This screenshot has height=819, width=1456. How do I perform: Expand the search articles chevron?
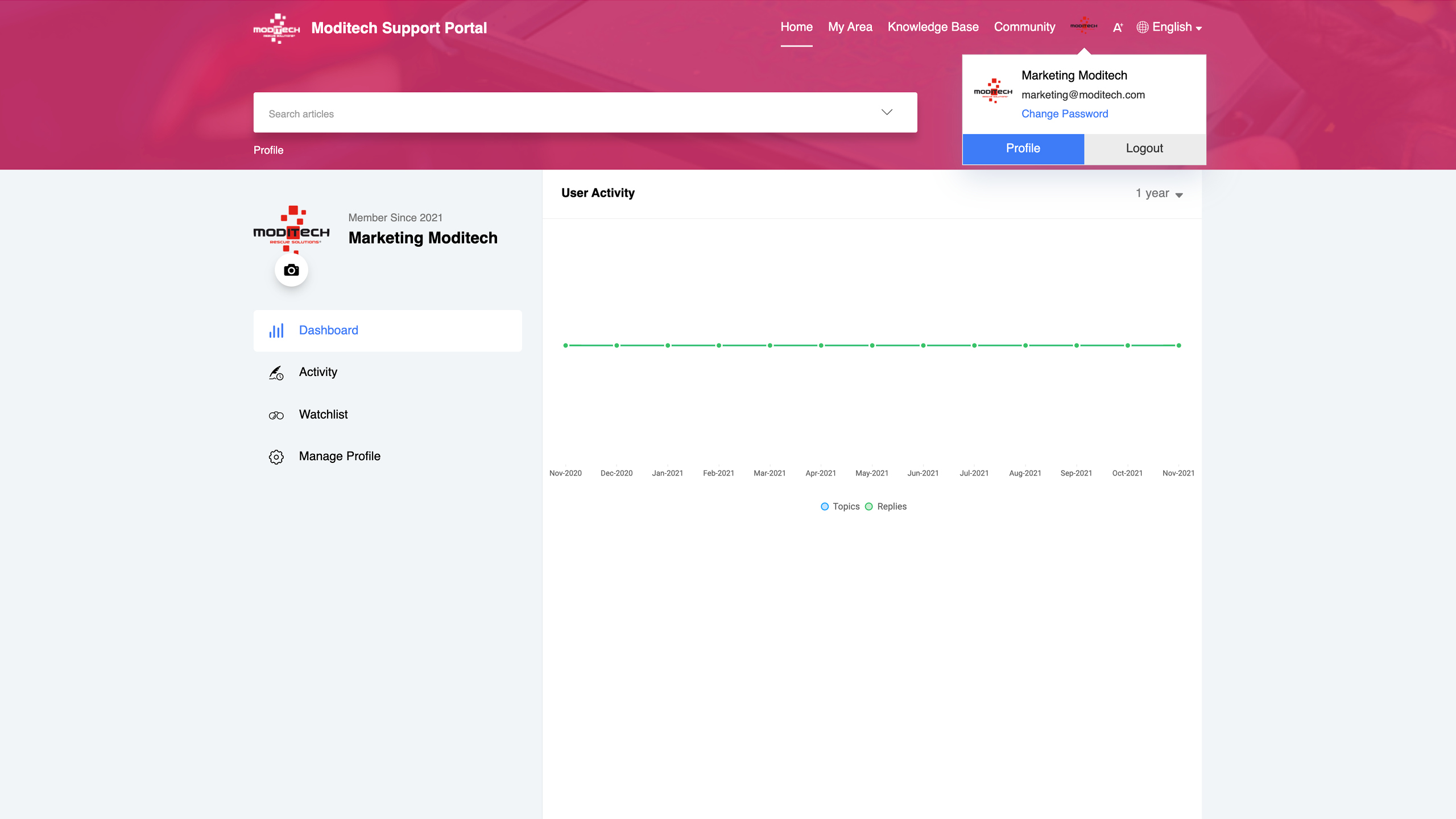point(887,112)
